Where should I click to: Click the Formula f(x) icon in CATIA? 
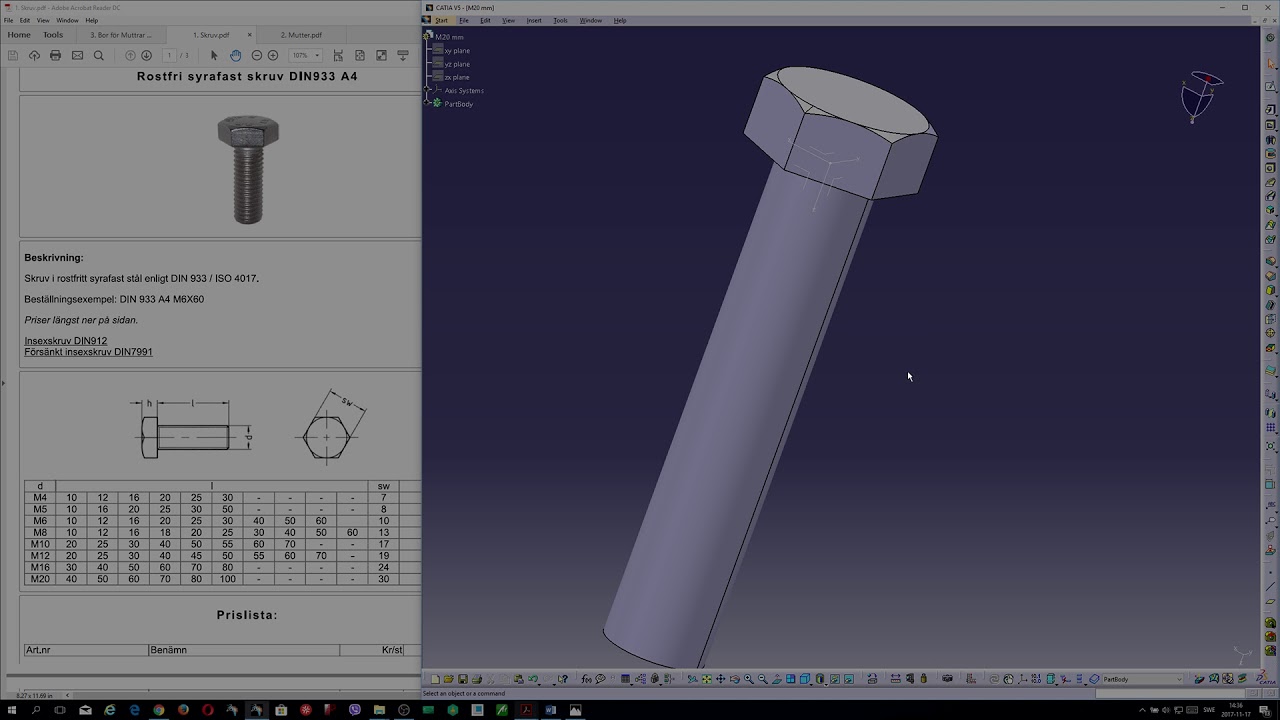[x=587, y=679]
